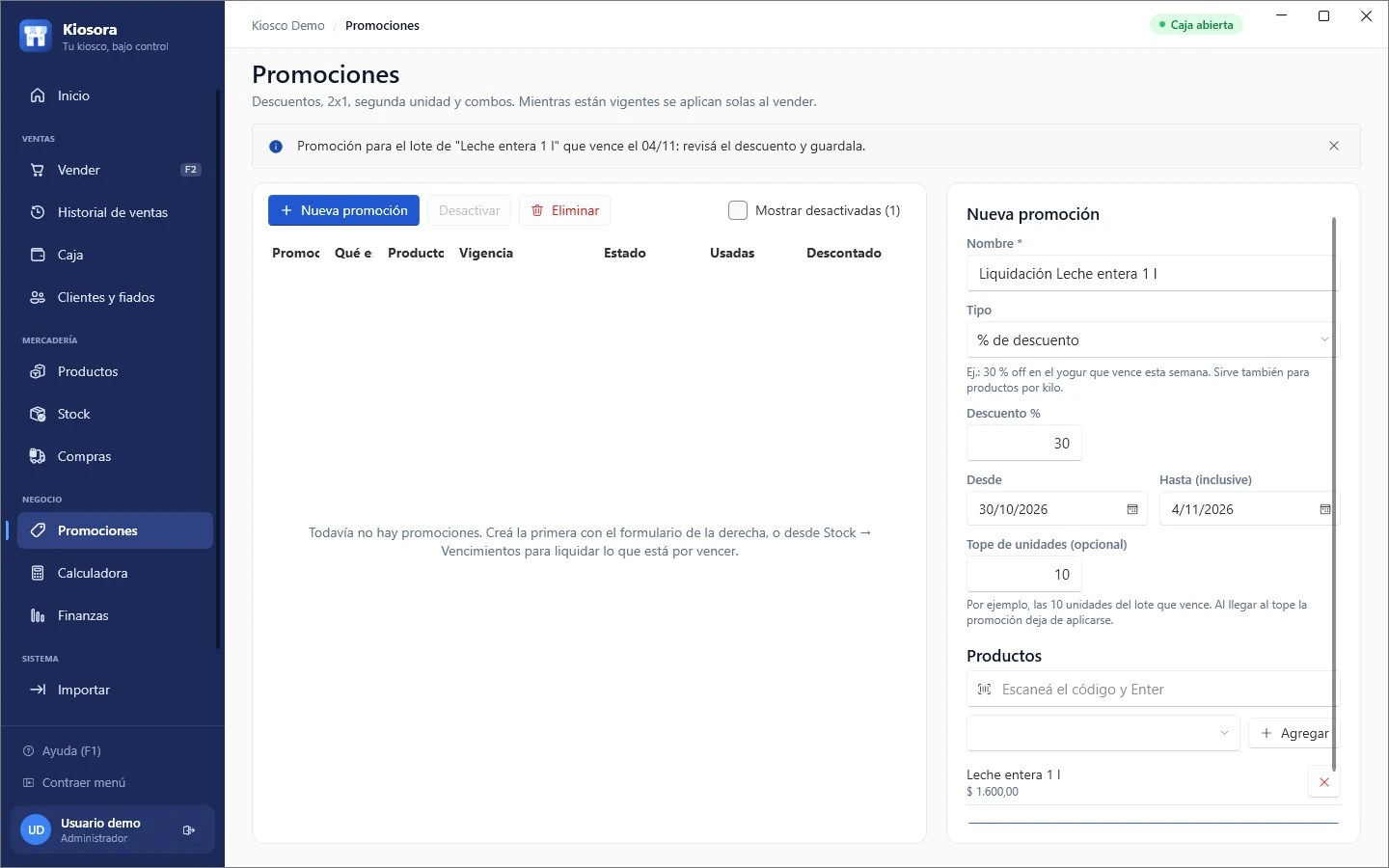
Task: Click the Stock package icon
Action: click(38, 414)
